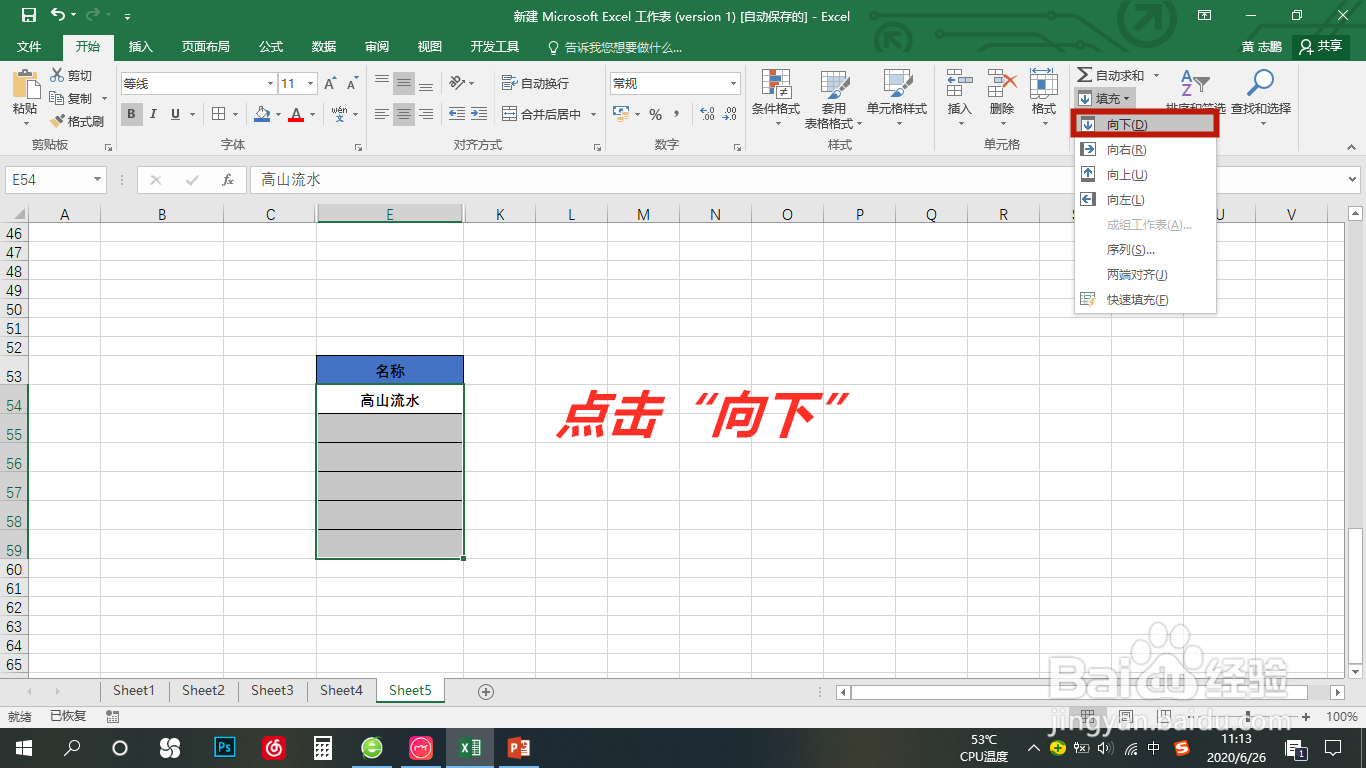
Task: Open the number format dropdown showing 常规
Action: (x=733, y=82)
